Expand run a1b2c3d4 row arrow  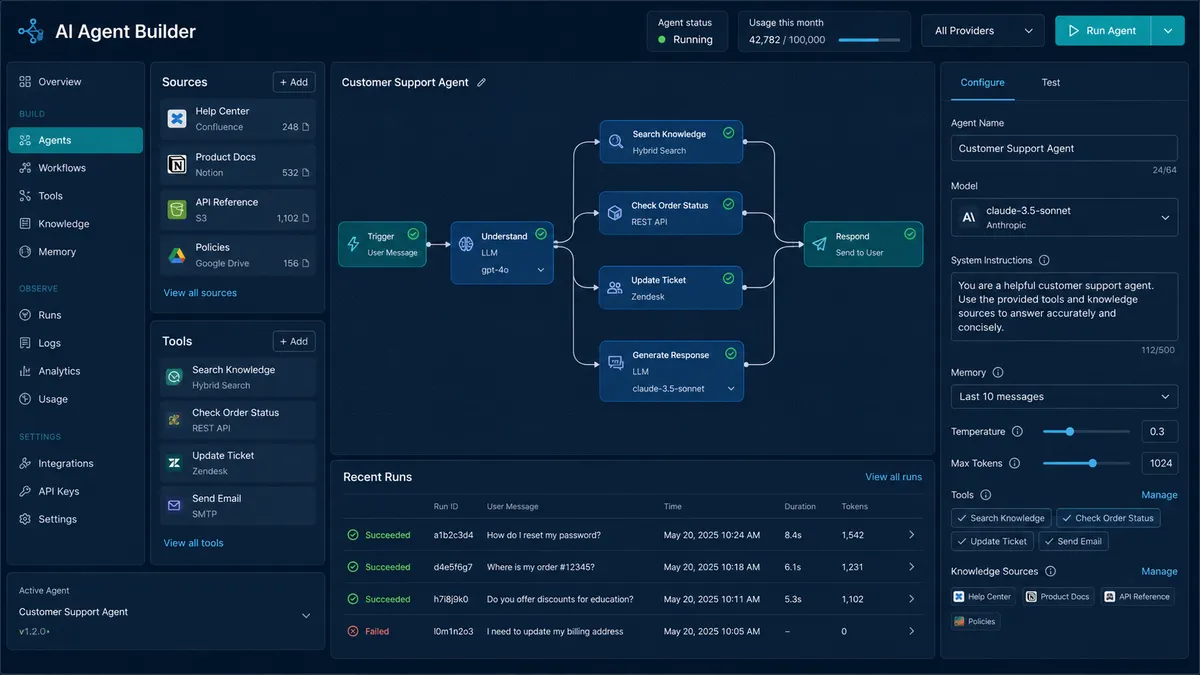tap(912, 535)
